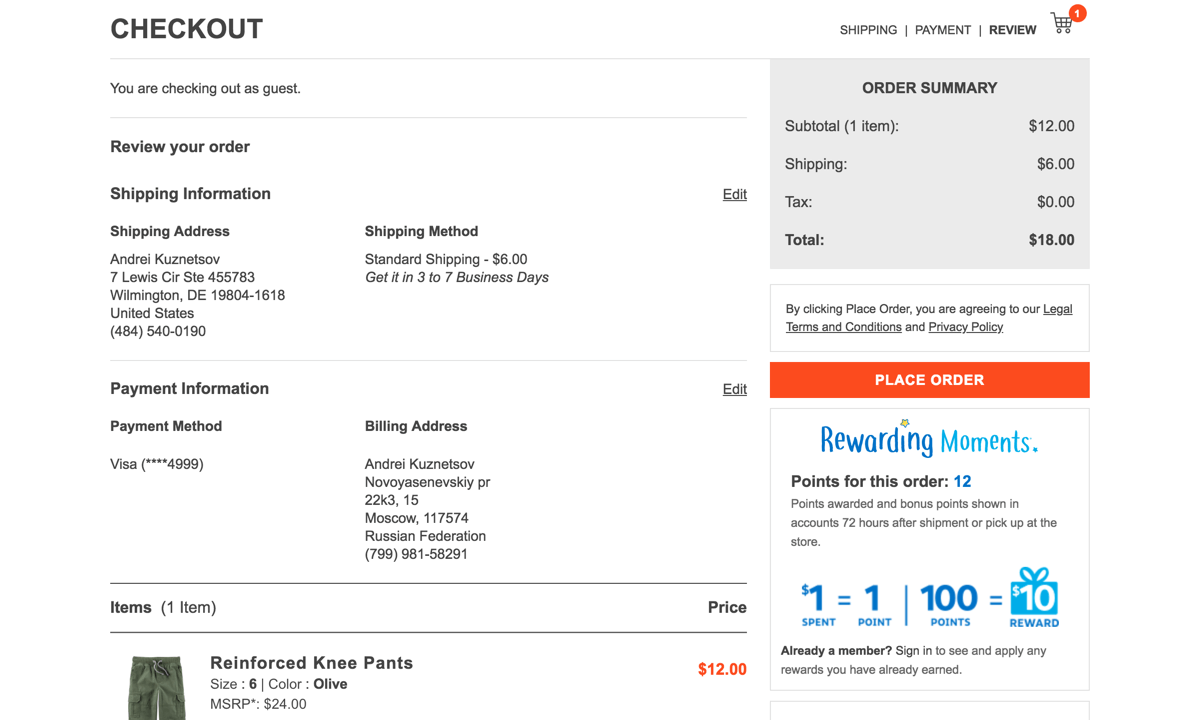Edit the Shipping Information section
1200x720 pixels.
point(734,194)
